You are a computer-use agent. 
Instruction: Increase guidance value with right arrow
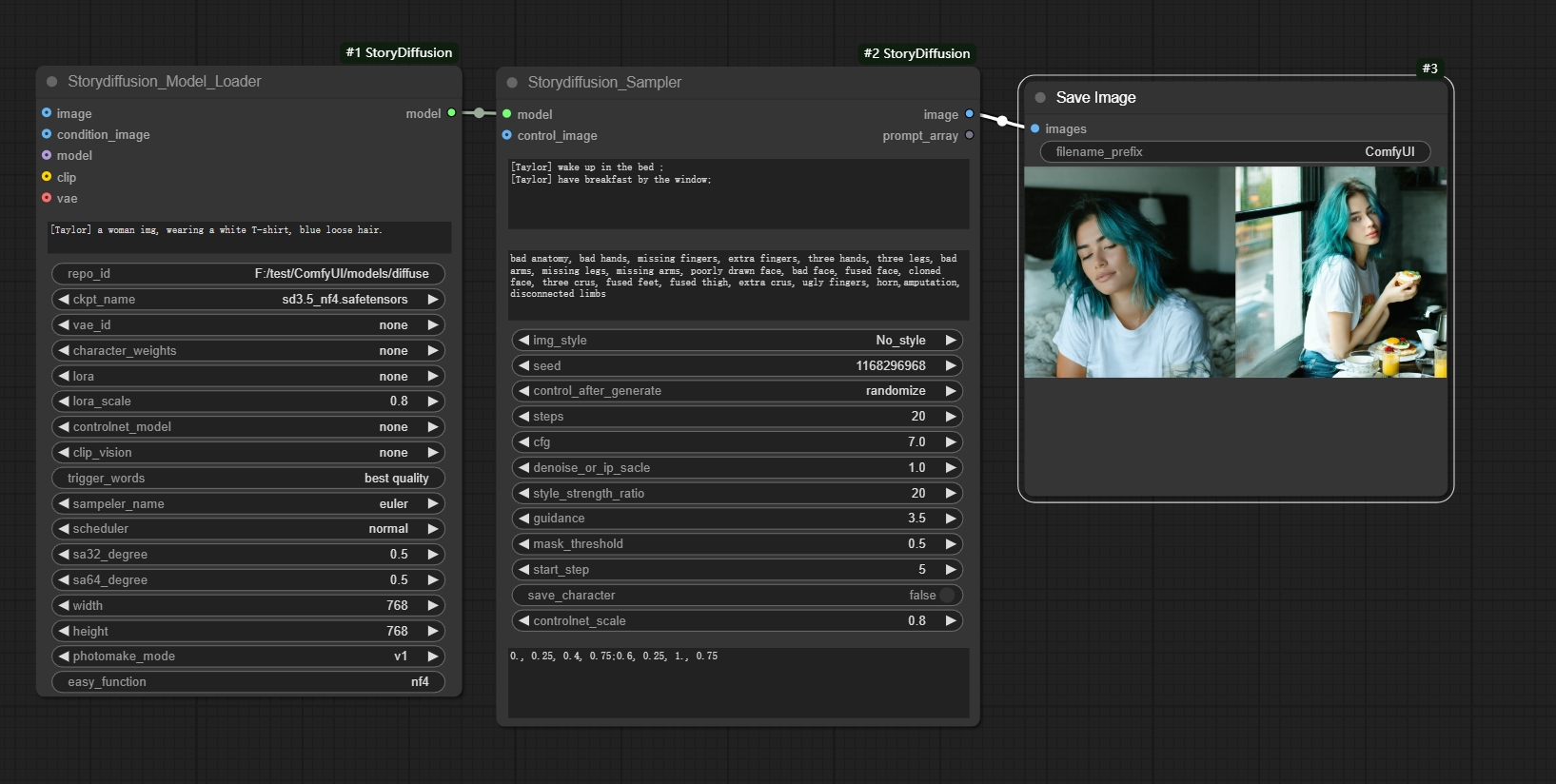point(950,519)
